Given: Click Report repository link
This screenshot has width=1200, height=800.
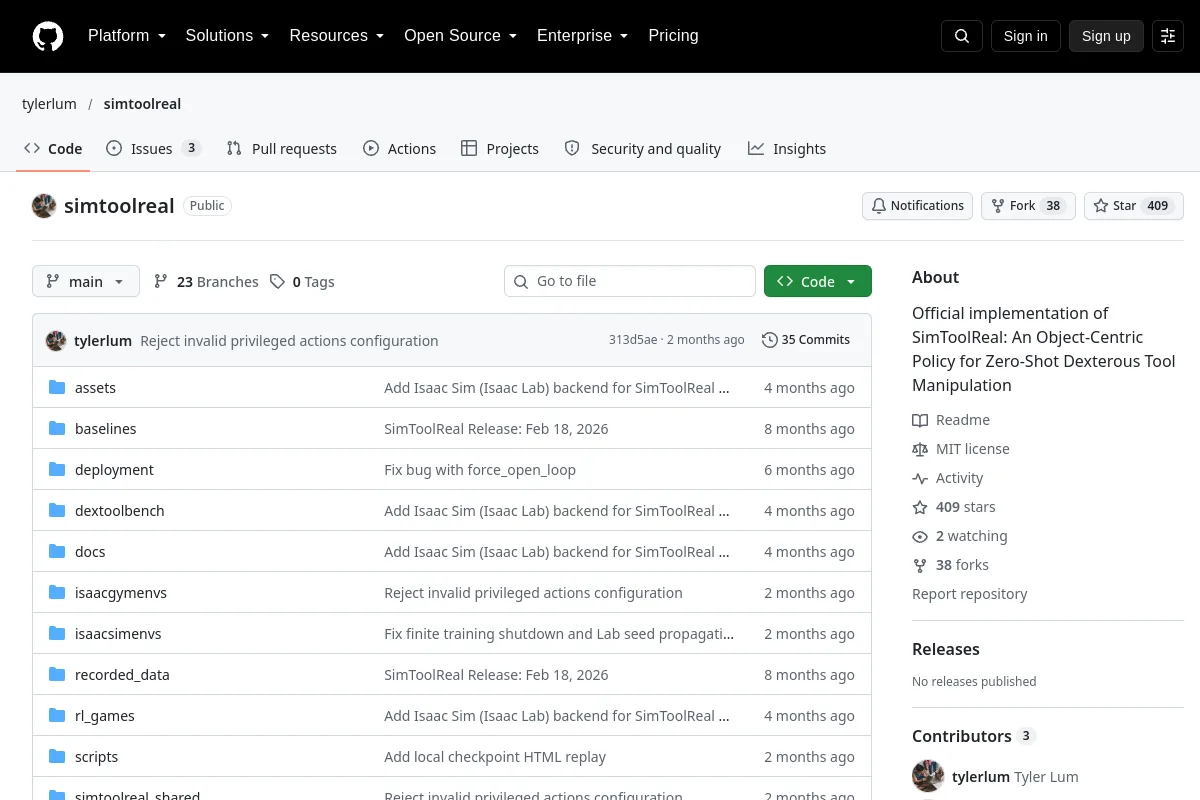Looking at the screenshot, I should coord(970,594).
